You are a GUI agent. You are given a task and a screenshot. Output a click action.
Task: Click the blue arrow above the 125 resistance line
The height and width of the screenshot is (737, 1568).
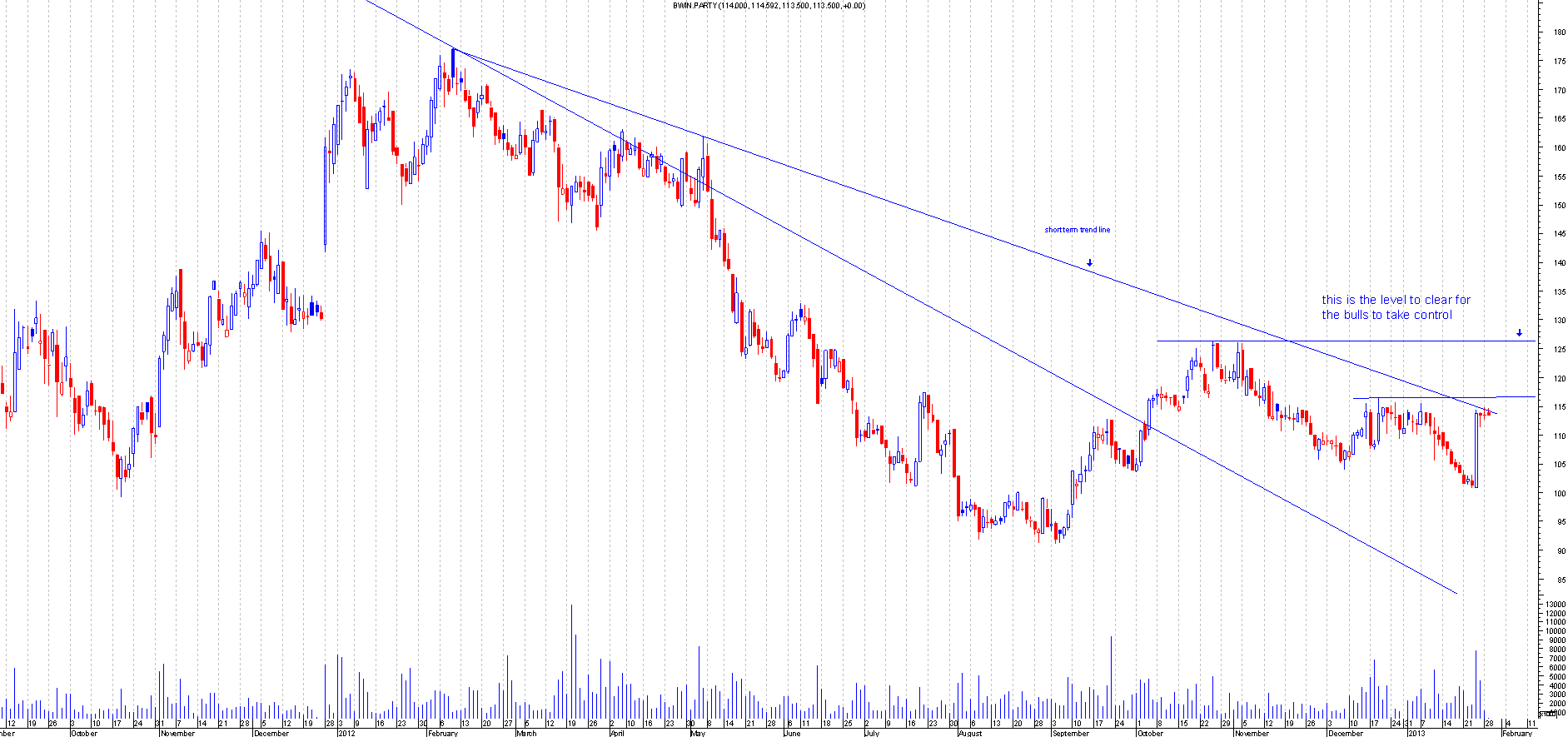1519,333
